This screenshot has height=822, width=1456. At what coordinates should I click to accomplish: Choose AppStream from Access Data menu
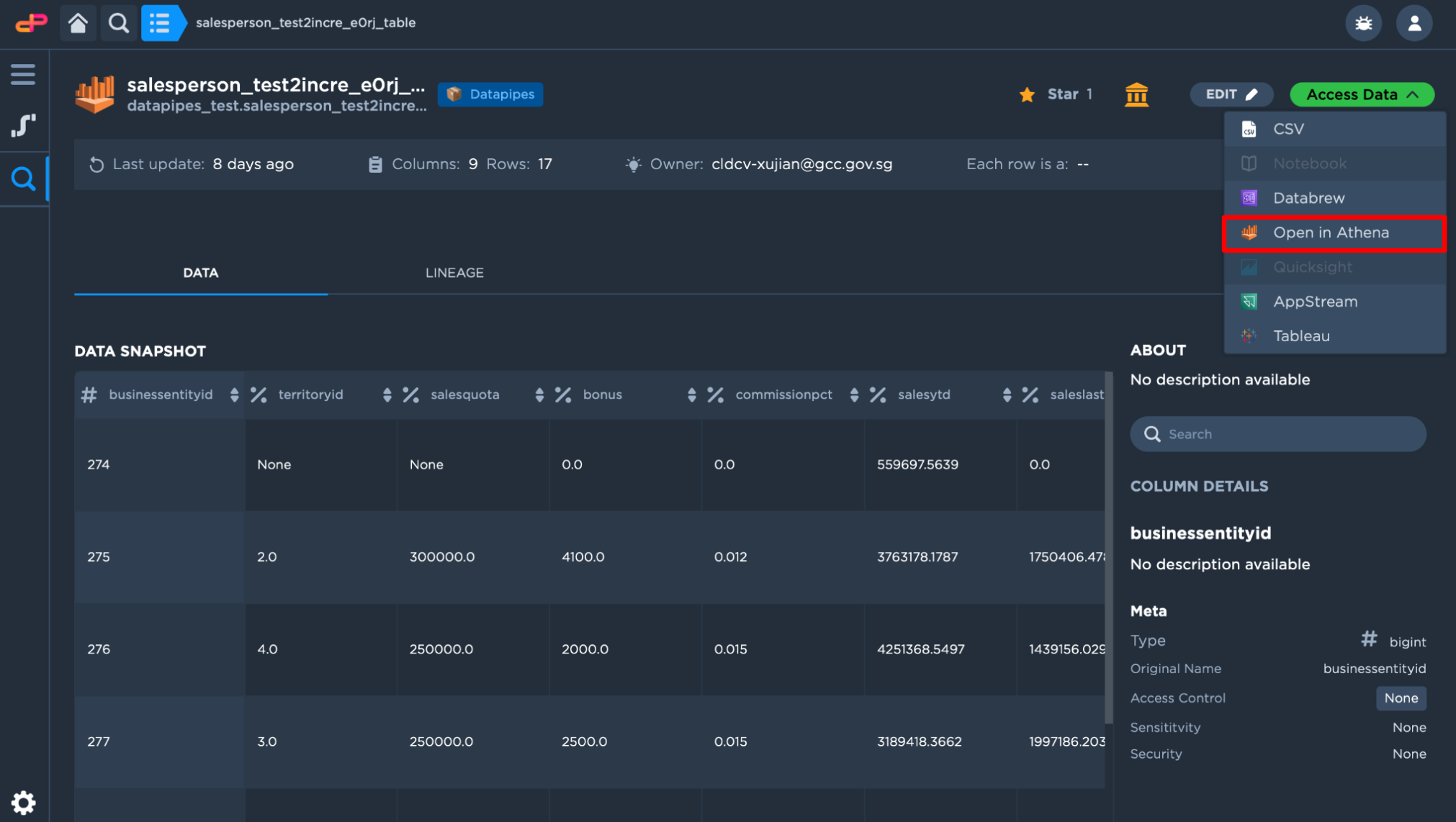(x=1335, y=302)
